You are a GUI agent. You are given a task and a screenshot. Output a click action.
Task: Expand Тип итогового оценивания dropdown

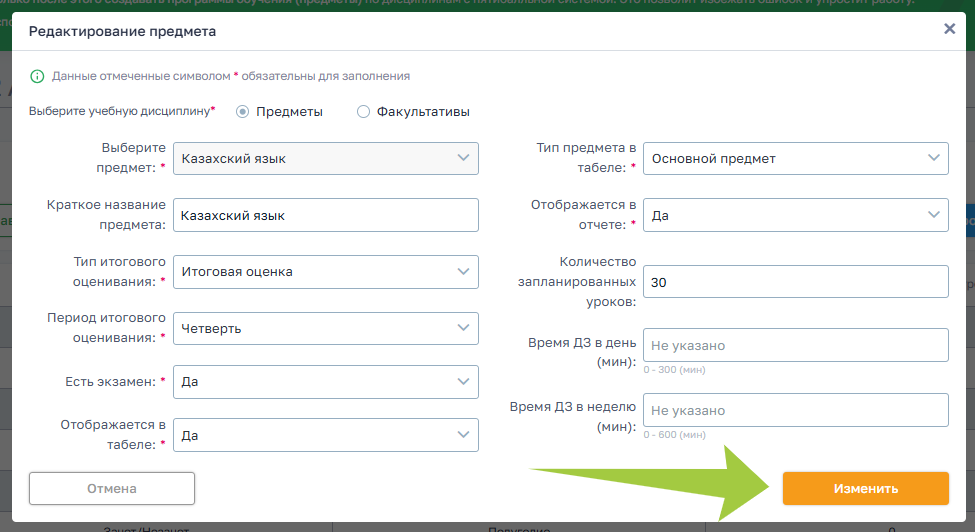coord(325,271)
